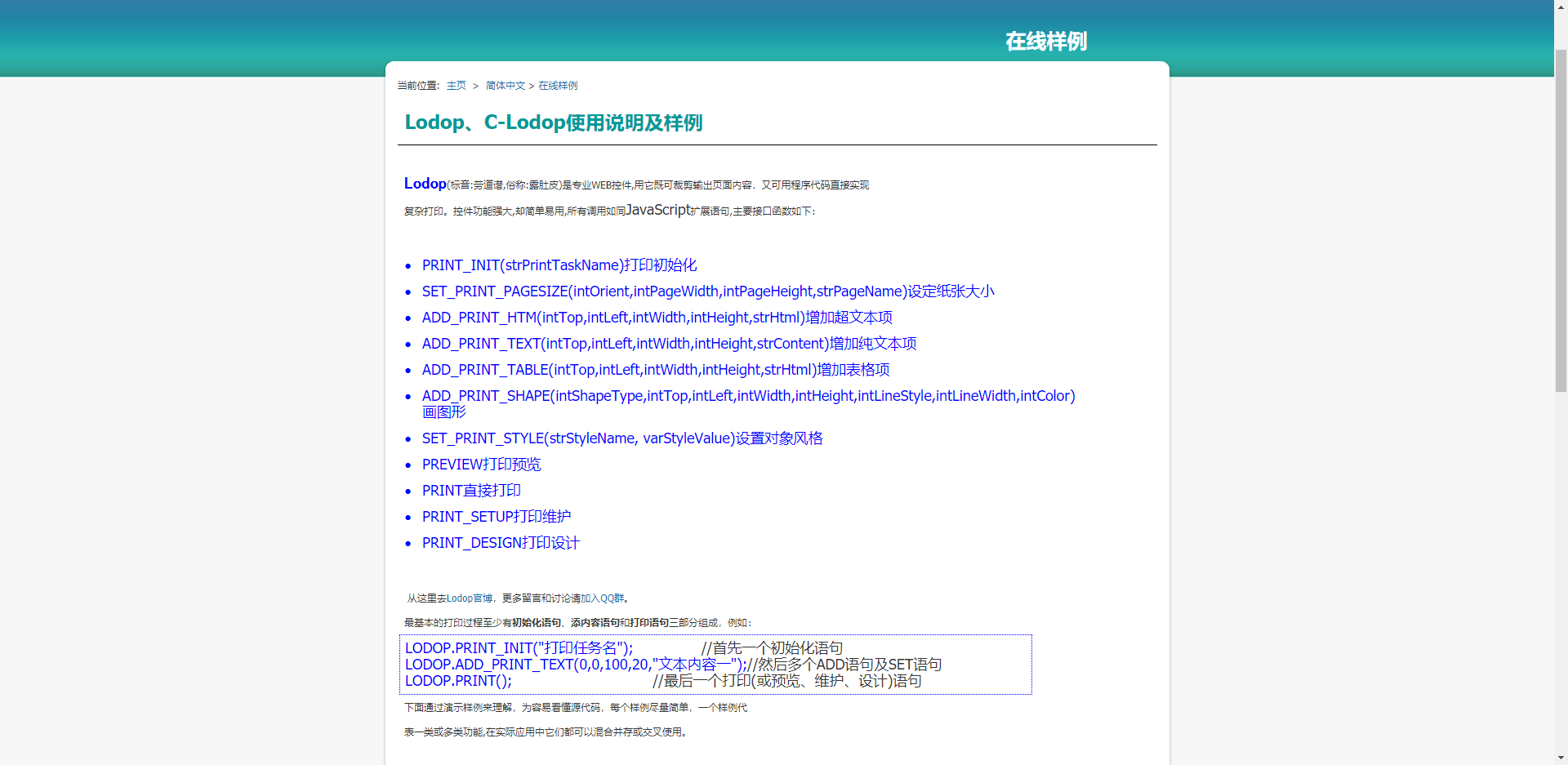This screenshot has width=1568, height=765.
Task: Open the 在线样例 breadcrumb link
Action: tap(558, 86)
